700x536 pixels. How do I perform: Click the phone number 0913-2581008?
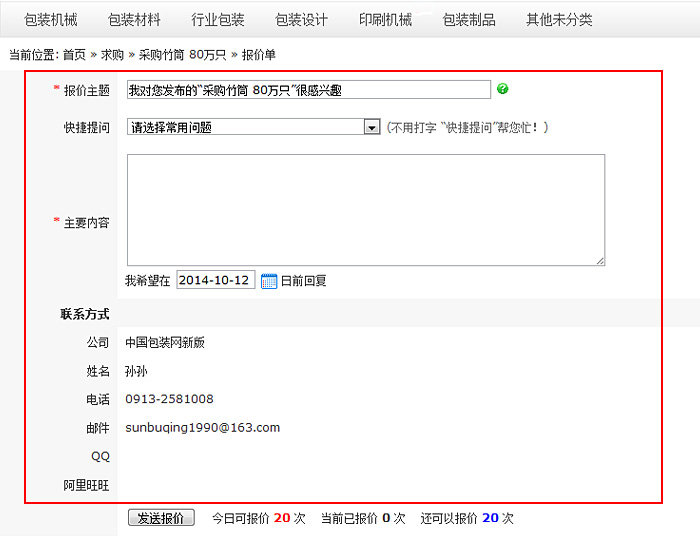(x=169, y=399)
